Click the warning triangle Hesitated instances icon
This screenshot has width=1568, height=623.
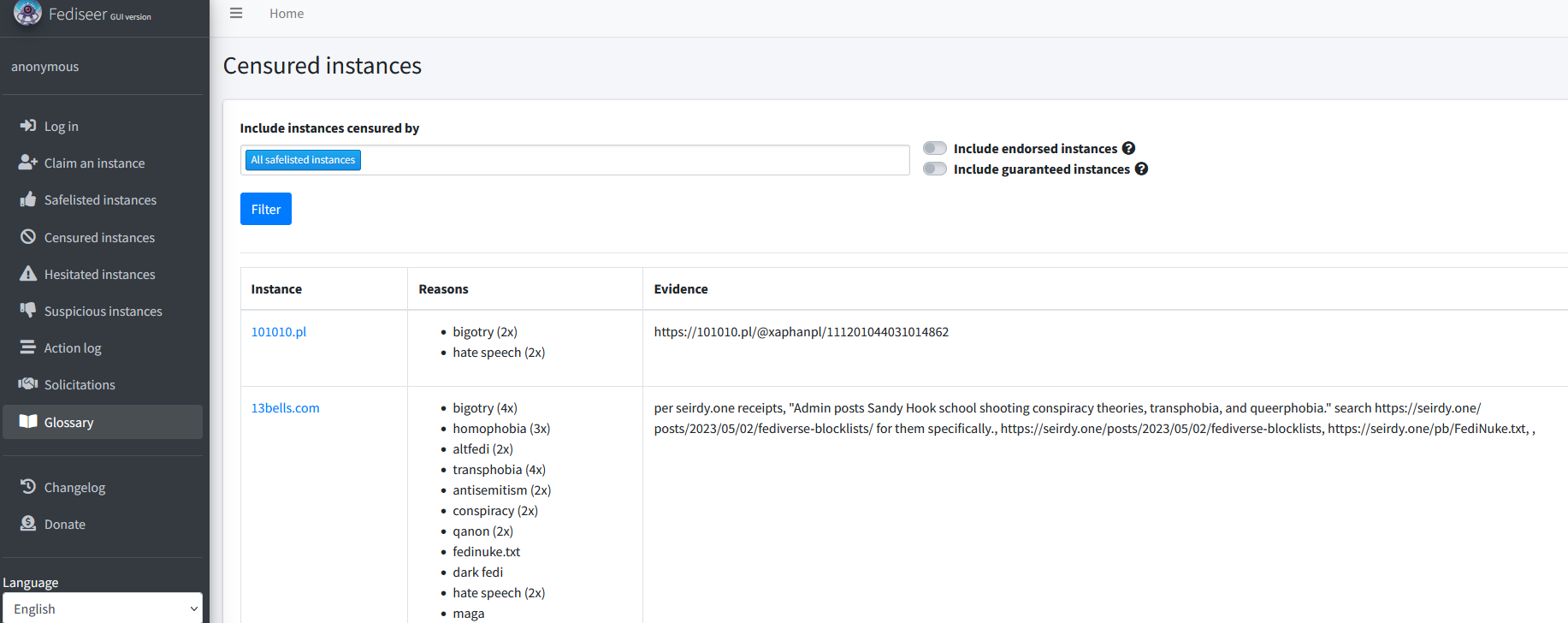pos(28,274)
